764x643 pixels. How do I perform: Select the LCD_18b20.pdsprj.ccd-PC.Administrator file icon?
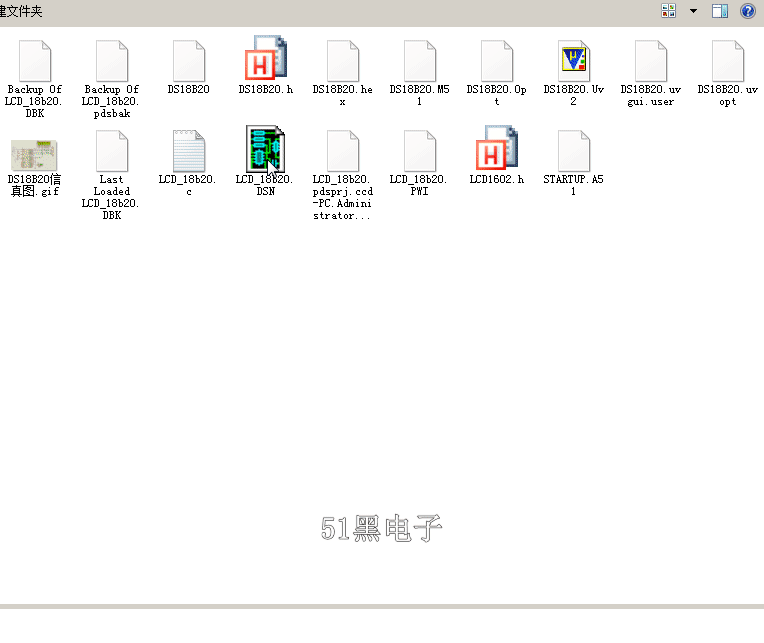(x=343, y=151)
